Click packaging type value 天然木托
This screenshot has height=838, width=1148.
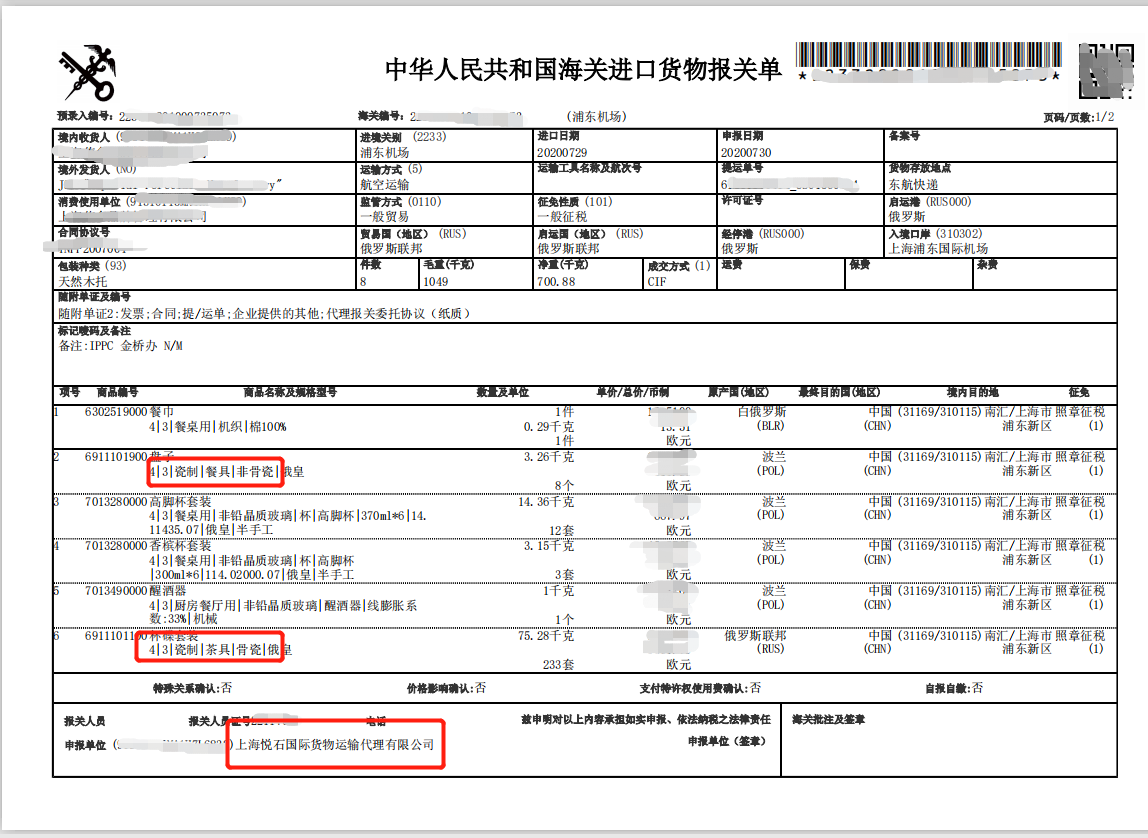83,282
